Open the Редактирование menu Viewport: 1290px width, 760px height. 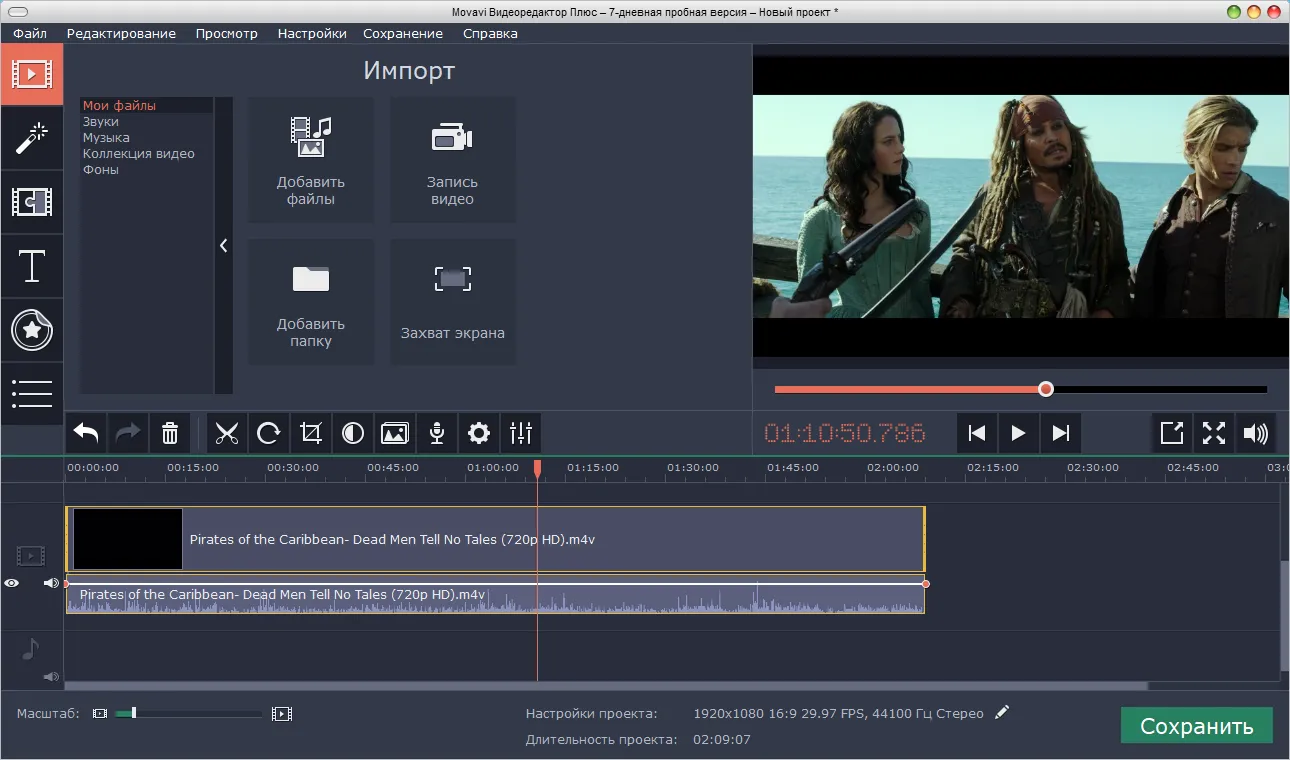[121, 33]
